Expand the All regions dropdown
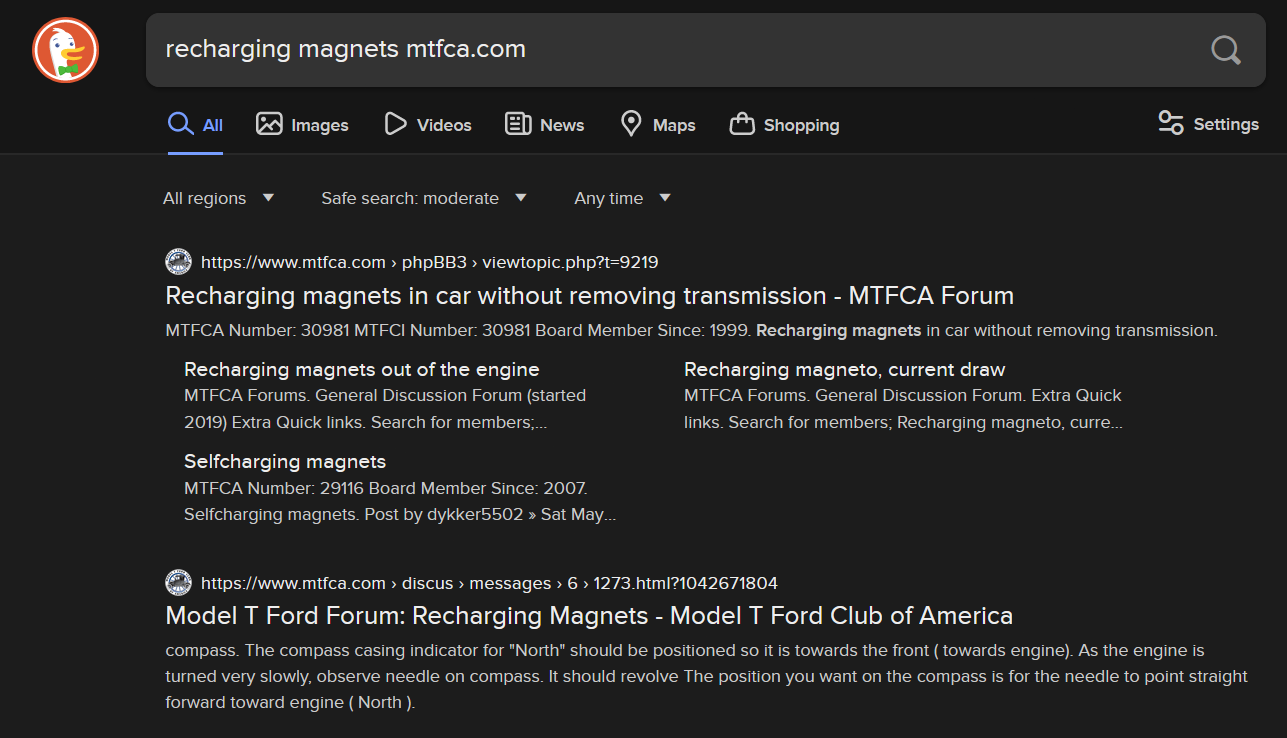1287x738 pixels. pos(218,198)
